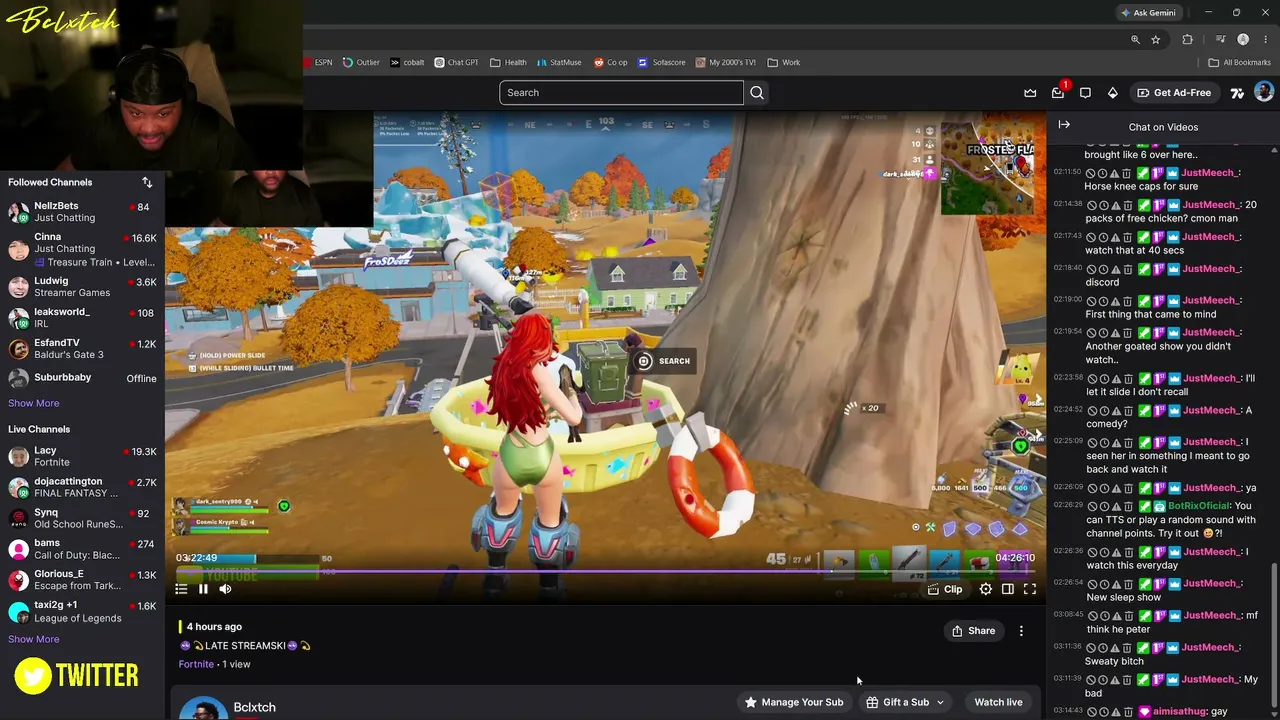Click the Clip button
Image resolution: width=1280 pixels, height=720 pixels.
pos(945,590)
